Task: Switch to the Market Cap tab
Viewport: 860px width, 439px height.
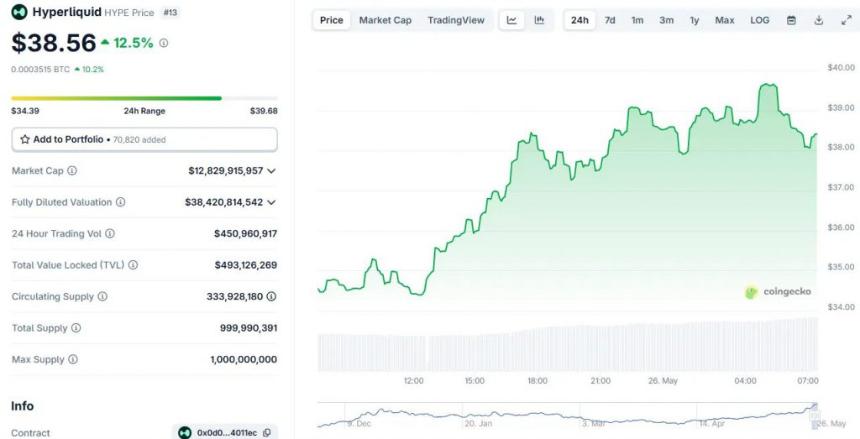Action: pos(385,20)
